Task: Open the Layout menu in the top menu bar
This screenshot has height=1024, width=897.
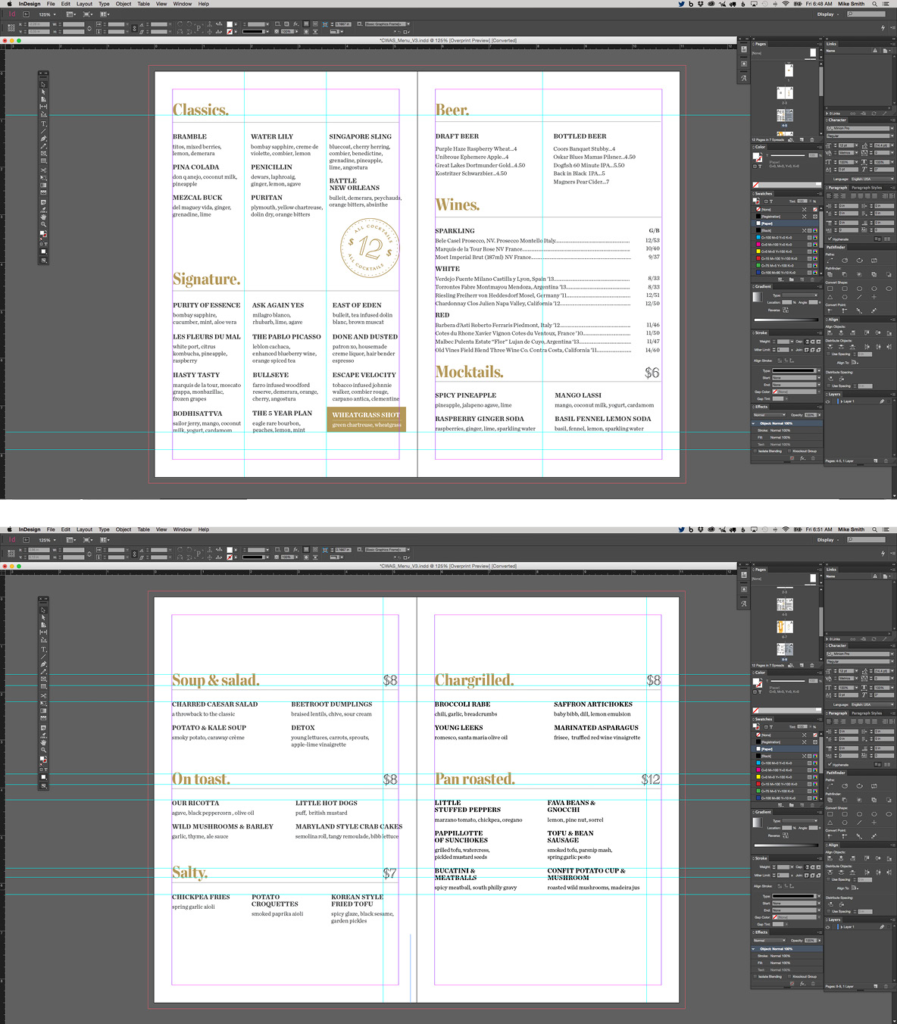Action: (x=84, y=4)
